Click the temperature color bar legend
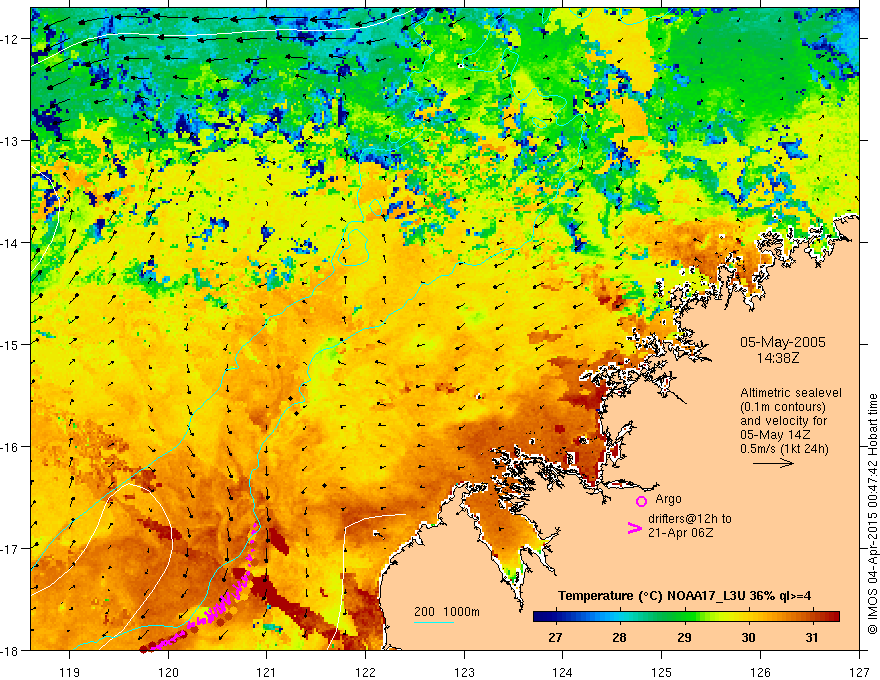The image size is (880, 680). pyautogui.click(x=686, y=617)
